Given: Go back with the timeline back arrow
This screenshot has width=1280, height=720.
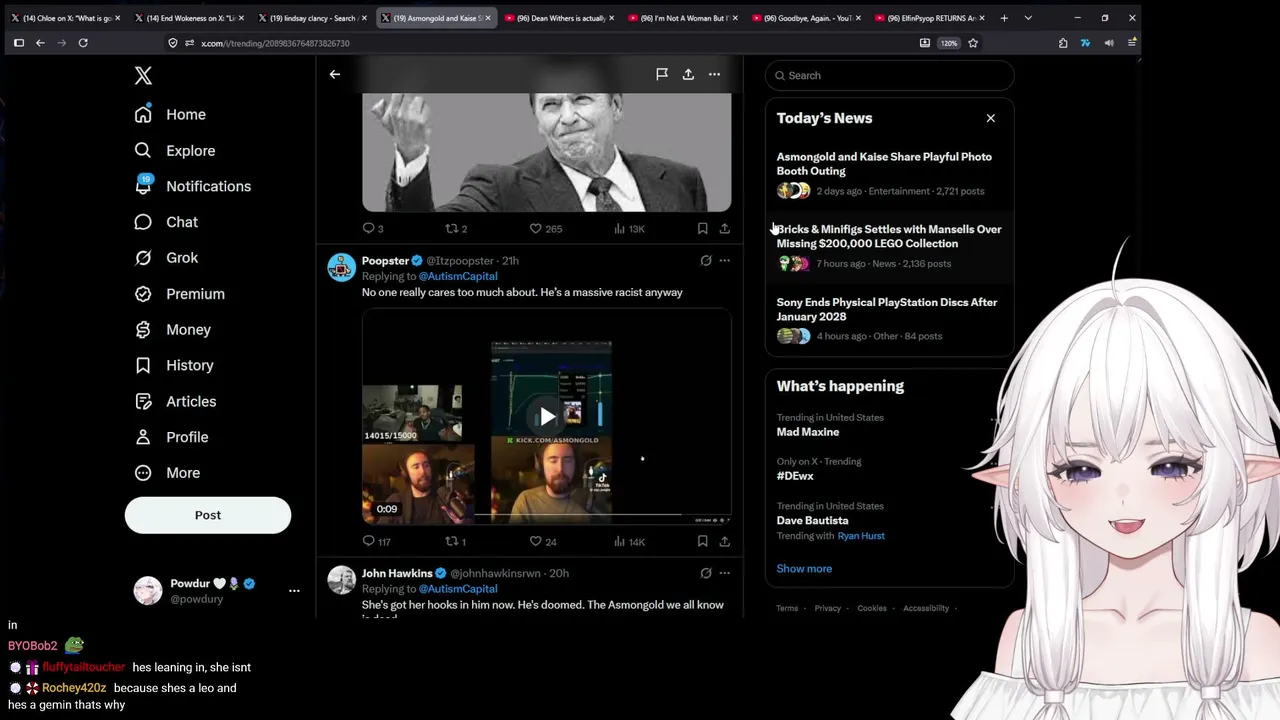Looking at the screenshot, I should click(335, 74).
